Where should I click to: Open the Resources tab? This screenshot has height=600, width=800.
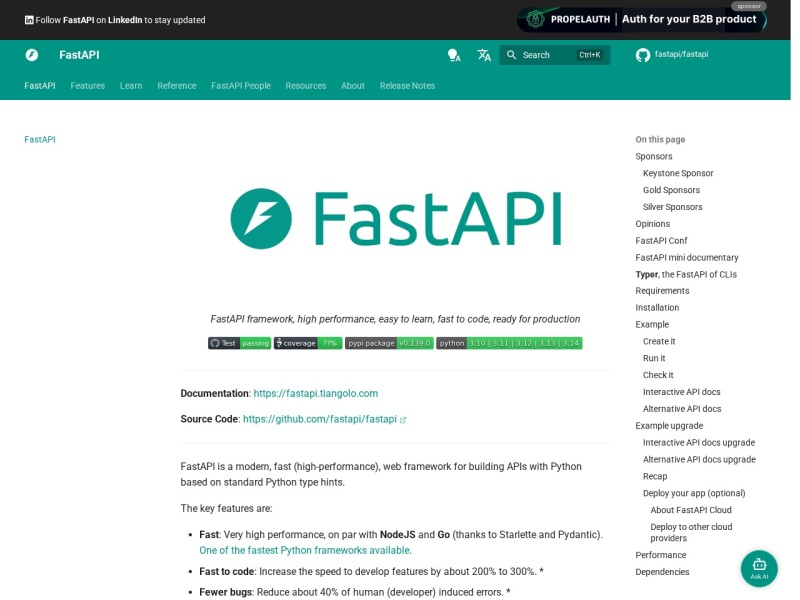point(306,86)
